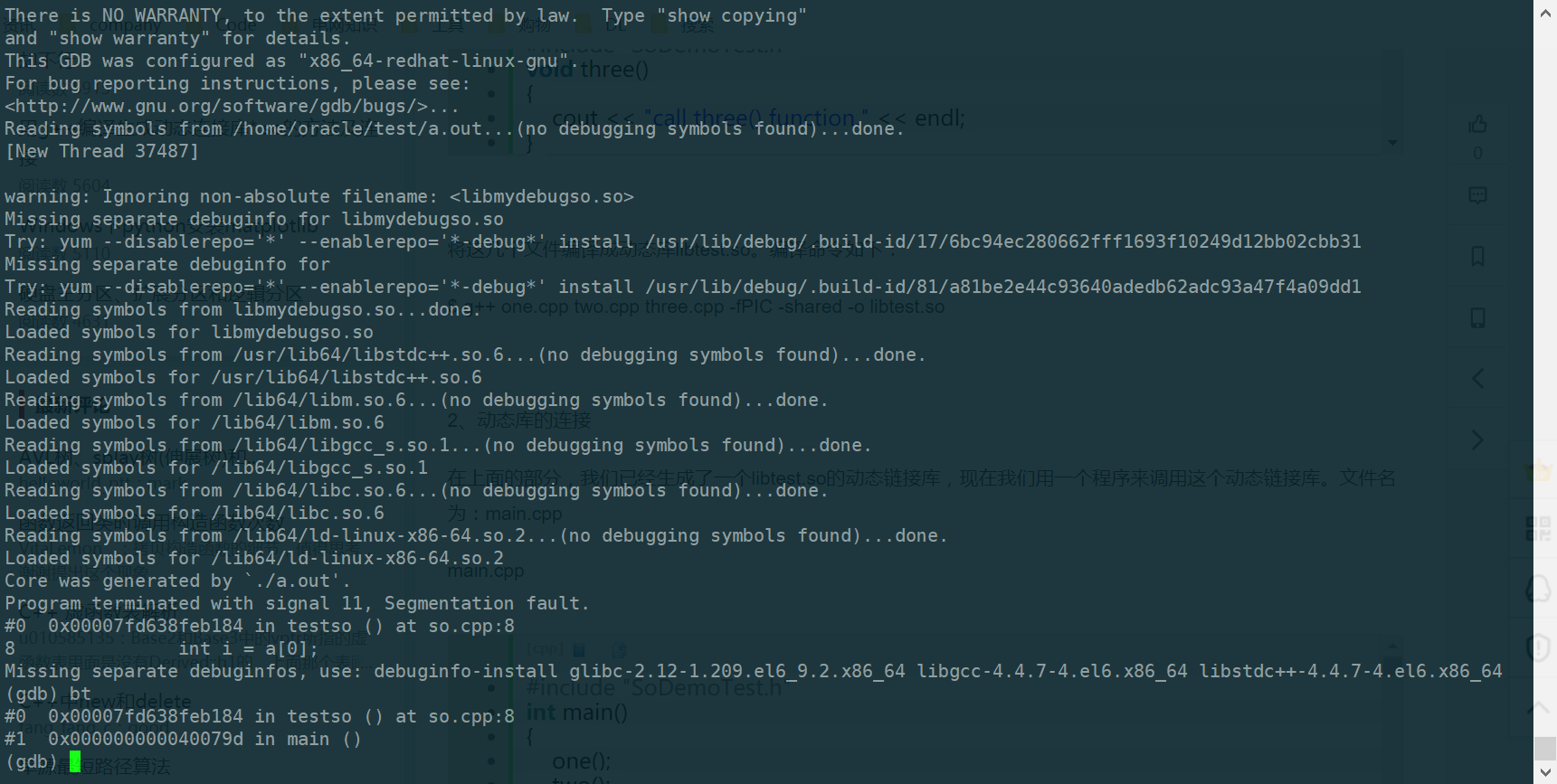
Task: Open the "DL" menu item
Action: click(x=616, y=25)
